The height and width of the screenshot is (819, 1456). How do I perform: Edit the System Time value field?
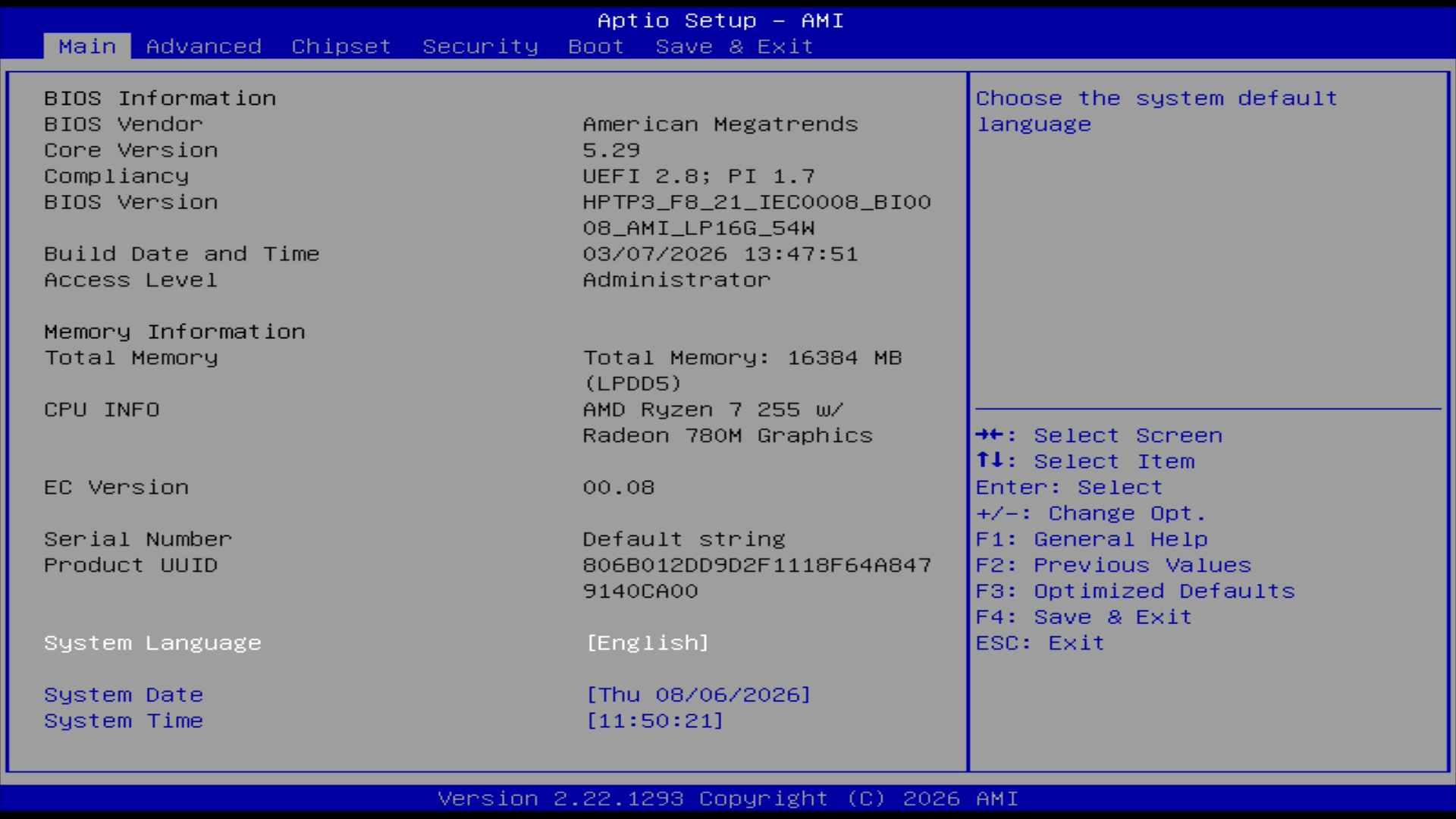654,720
